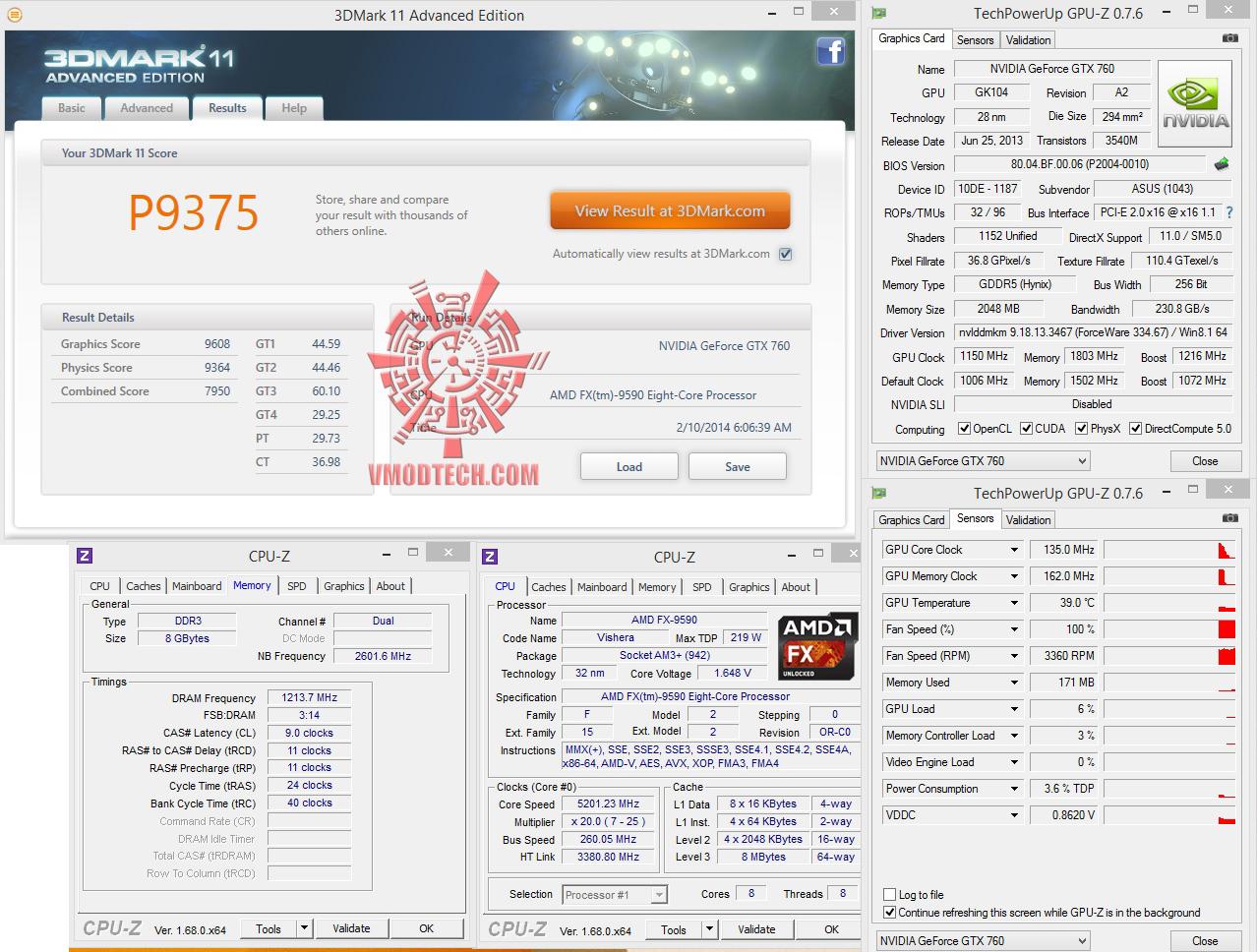Open Tools dropdown arrow in CPU-Z Memory window
This screenshot has width=1257, height=952.
pos(304,928)
